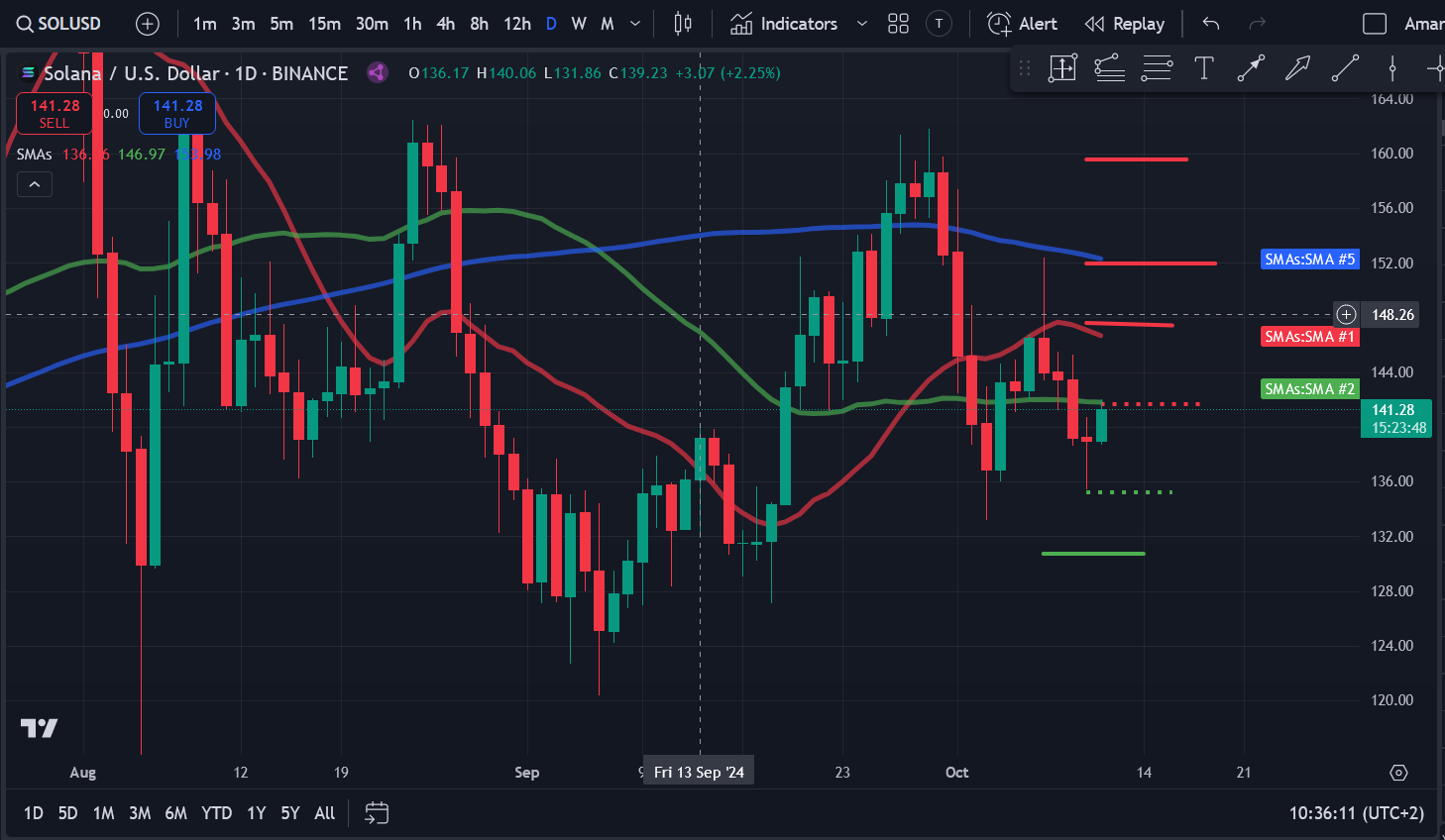Image resolution: width=1445 pixels, height=840 pixels.
Task: Select the trend line tool
Action: pyautogui.click(x=1345, y=68)
